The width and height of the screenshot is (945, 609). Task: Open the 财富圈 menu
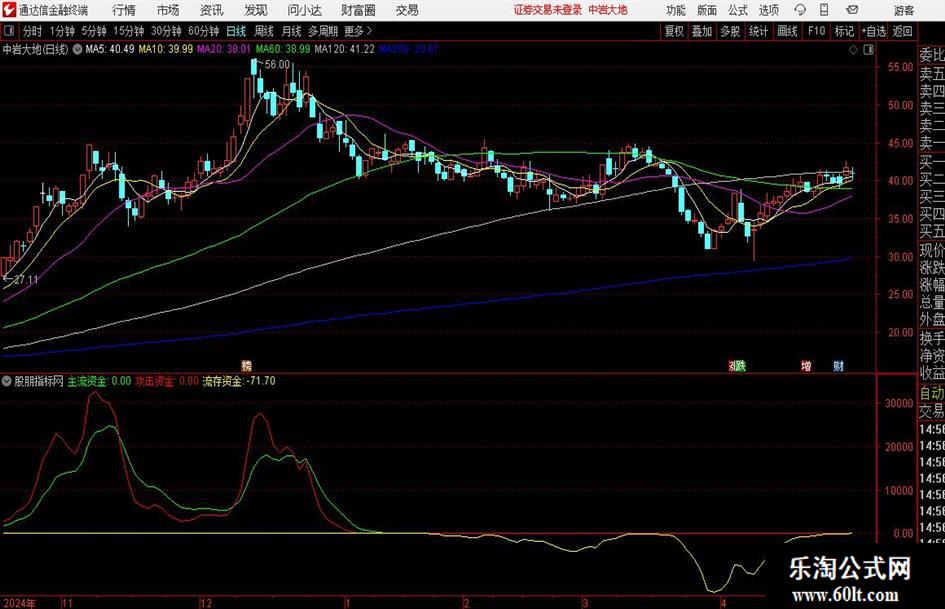tap(358, 10)
